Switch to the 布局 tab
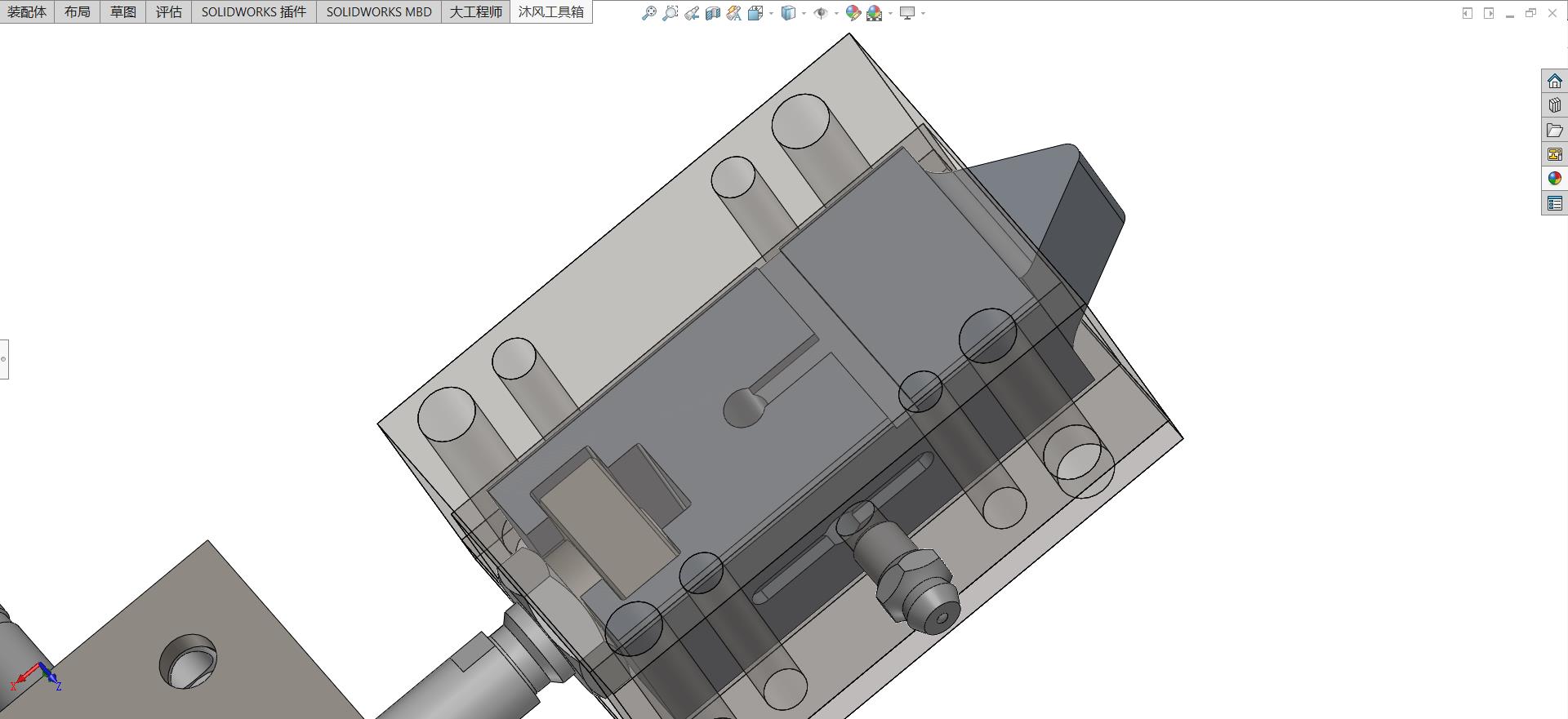 (78, 11)
